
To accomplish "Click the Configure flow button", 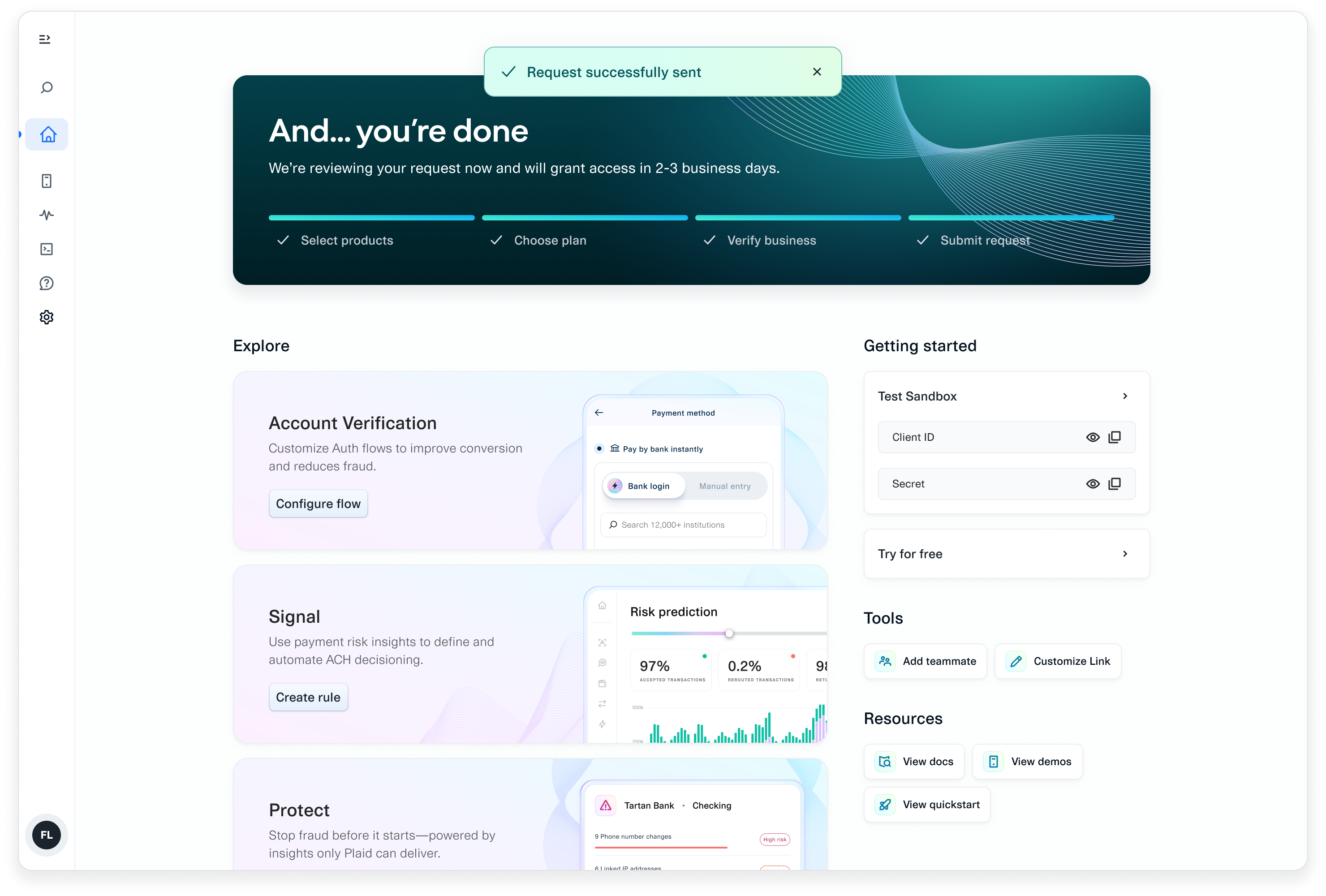I will (x=319, y=504).
